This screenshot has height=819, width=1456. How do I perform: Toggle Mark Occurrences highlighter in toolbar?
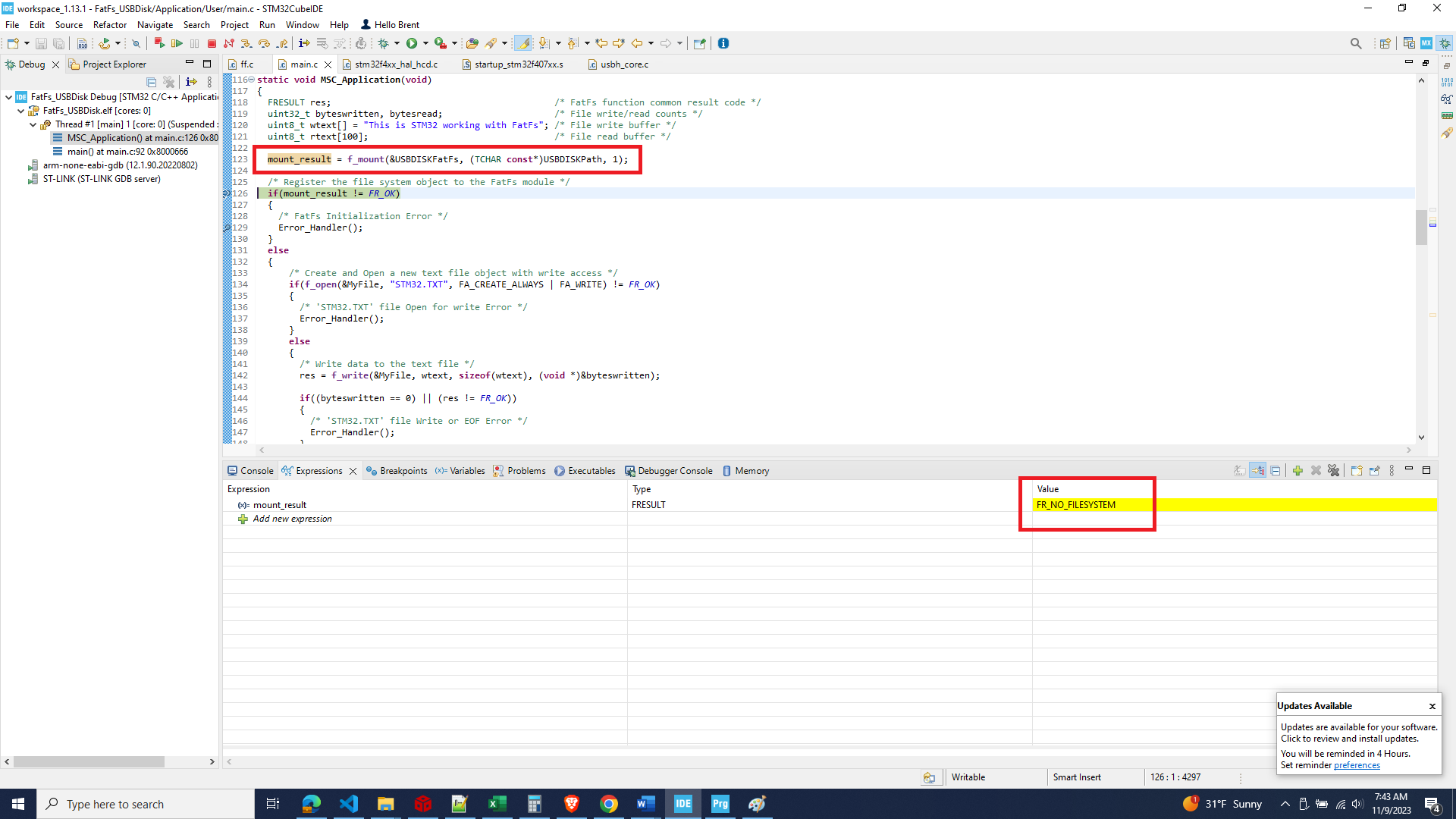coord(523,43)
